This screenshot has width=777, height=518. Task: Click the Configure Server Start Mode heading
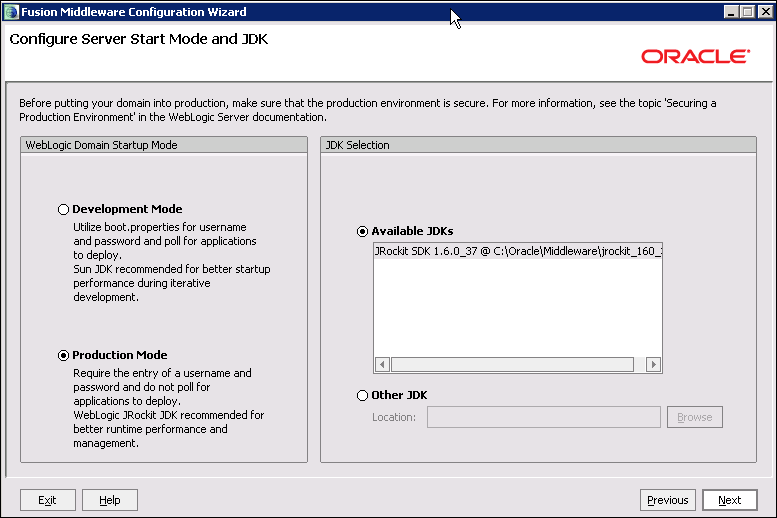coord(139,39)
